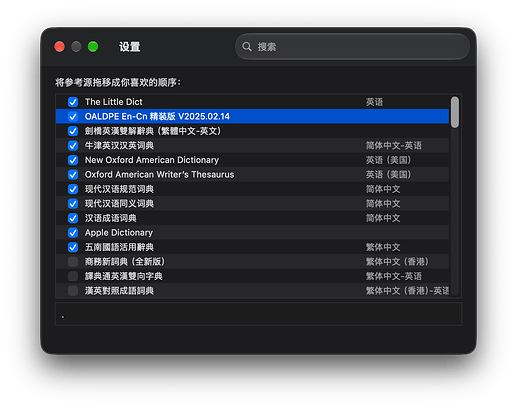Image resolution: width=517 pixels, height=408 pixels.
Task: Select The Little Dict row name
Action: [114, 102]
